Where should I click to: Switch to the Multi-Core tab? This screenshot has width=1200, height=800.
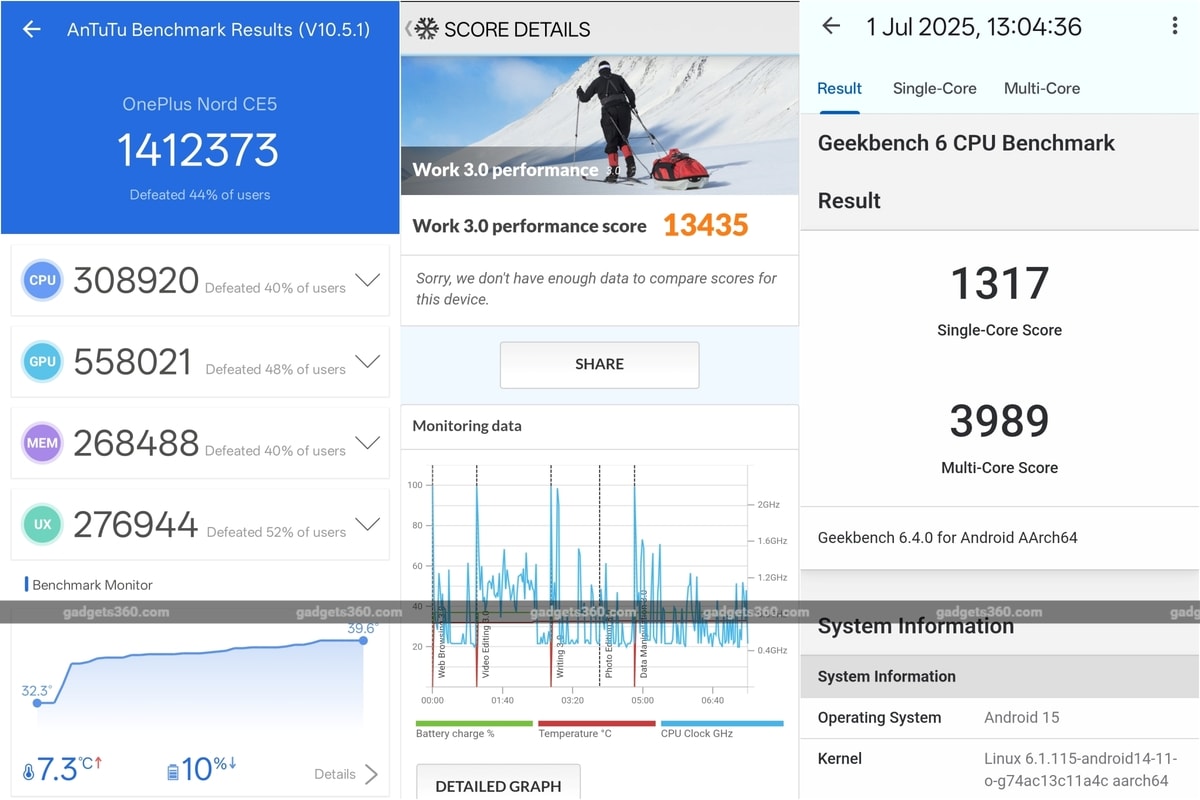tap(1042, 88)
